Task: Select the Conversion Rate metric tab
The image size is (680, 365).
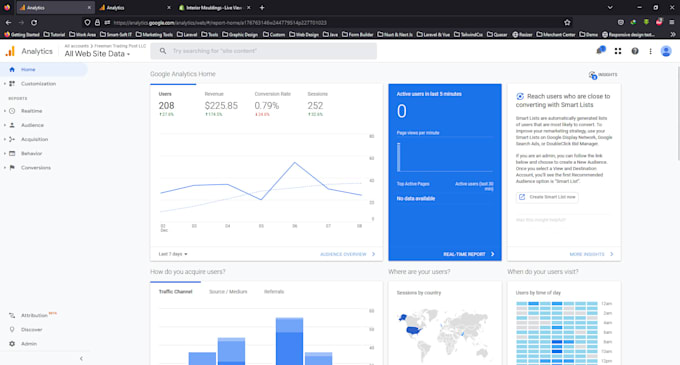Action: click(x=272, y=104)
